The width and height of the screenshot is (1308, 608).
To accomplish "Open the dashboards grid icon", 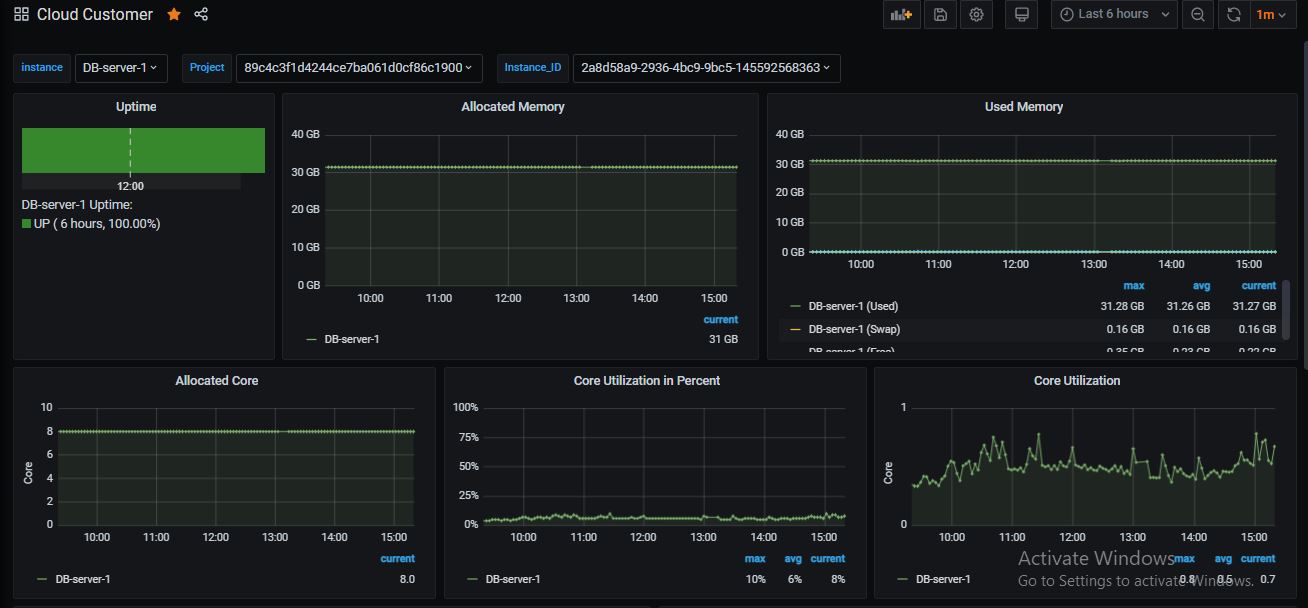I will pyautogui.click(x=21, y=14).
